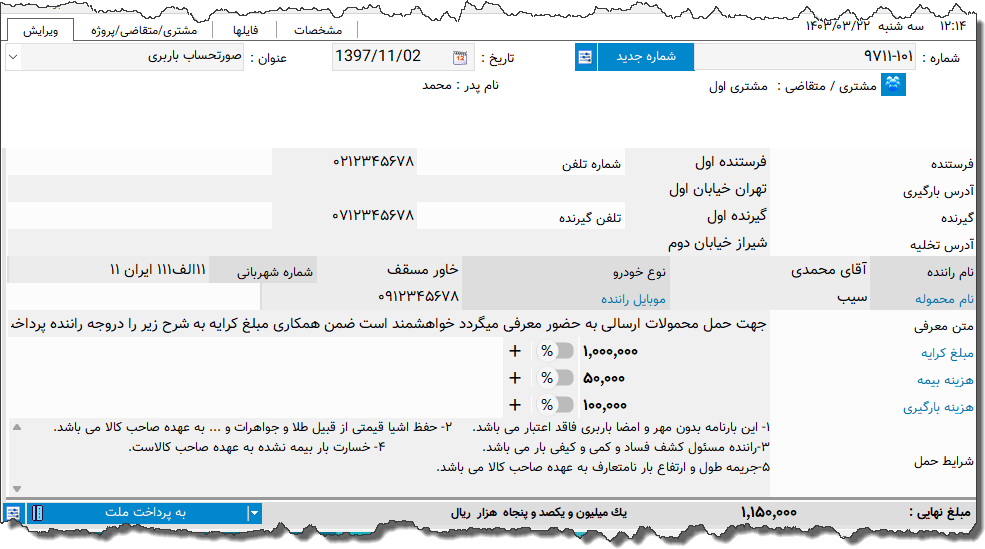Click the شماره جدید button
This screenshot has height=549, width=985.
coord(646,57)
